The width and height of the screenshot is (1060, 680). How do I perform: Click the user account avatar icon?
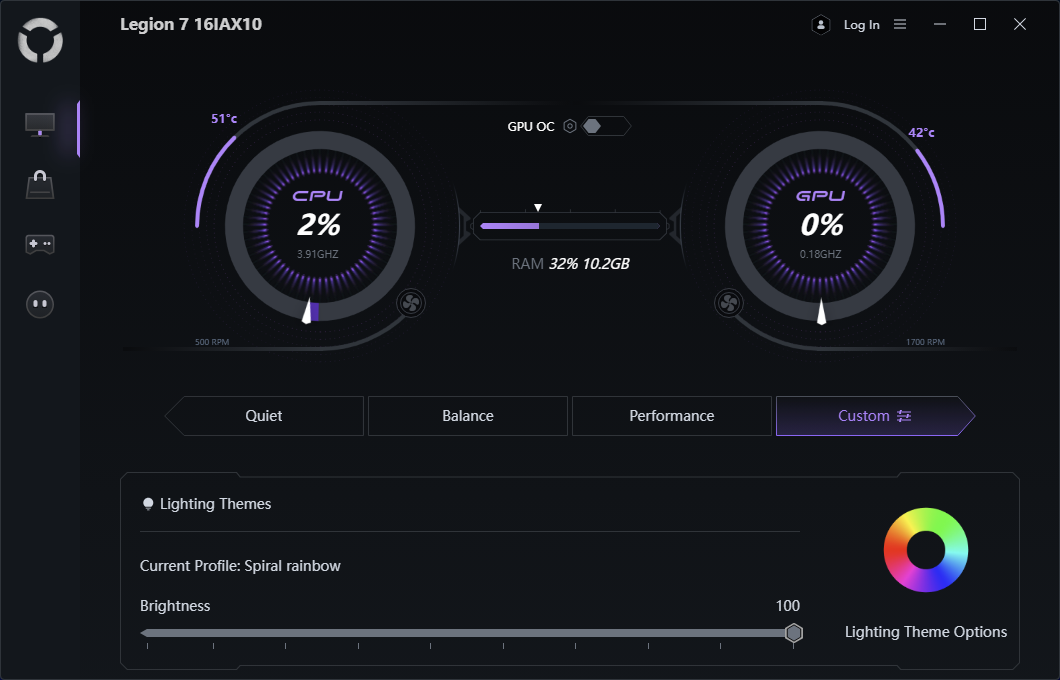pyautogui.click(x=821, y=25)
